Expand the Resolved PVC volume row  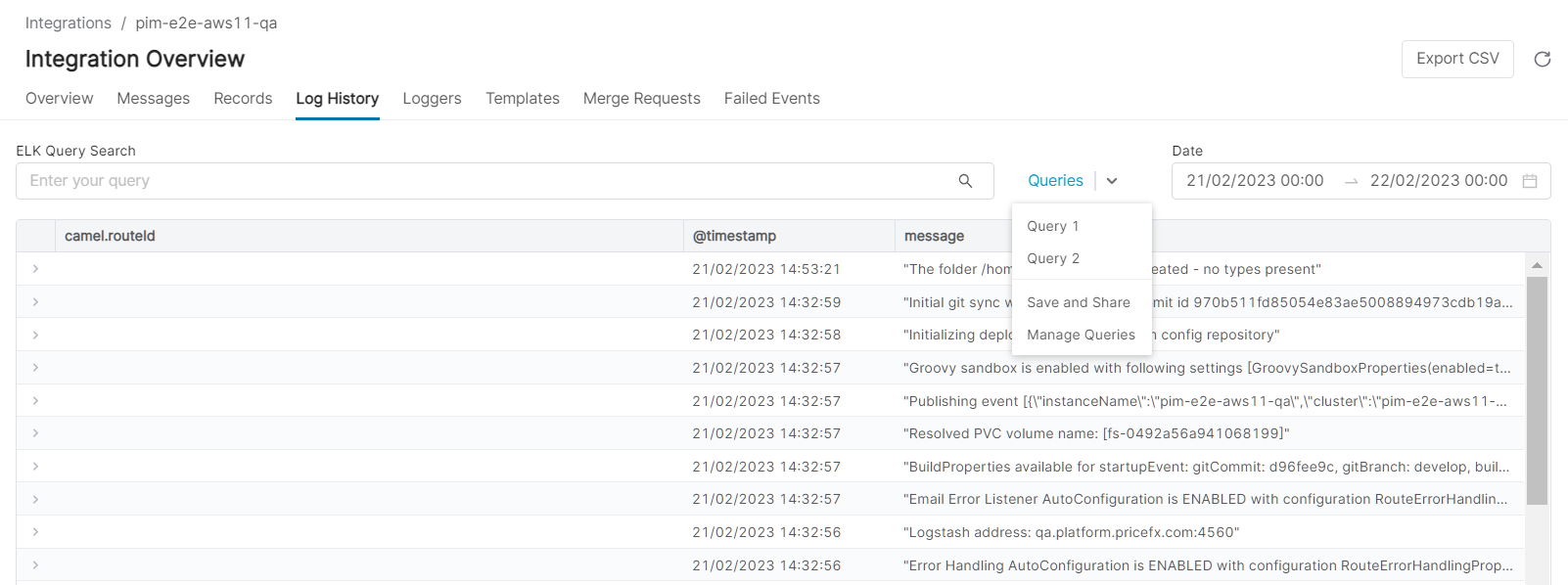[35, 432]
